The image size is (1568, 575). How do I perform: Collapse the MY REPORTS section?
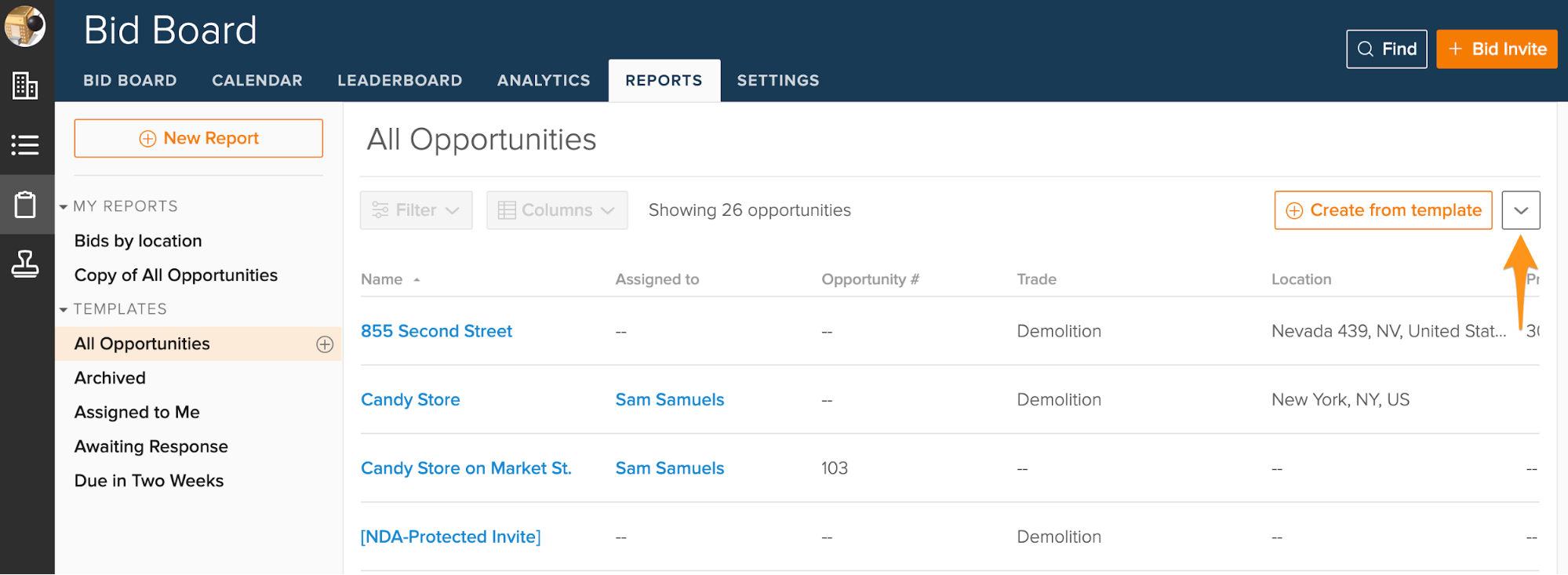coord(64,207)
